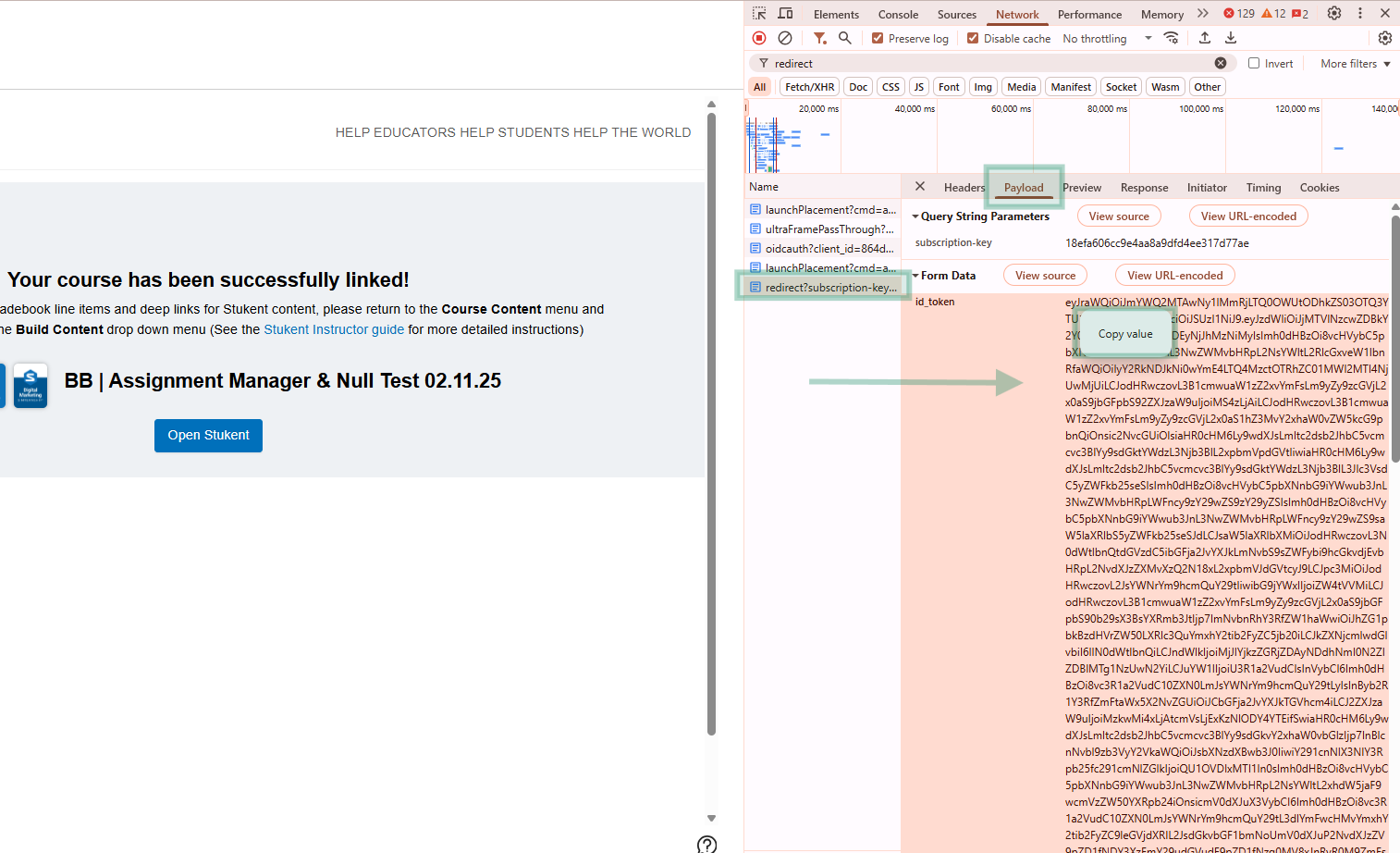Show the 129 errors count
Image resolution: width=1400 pixels, height=853 pixels.
[x=1239, y=13]
